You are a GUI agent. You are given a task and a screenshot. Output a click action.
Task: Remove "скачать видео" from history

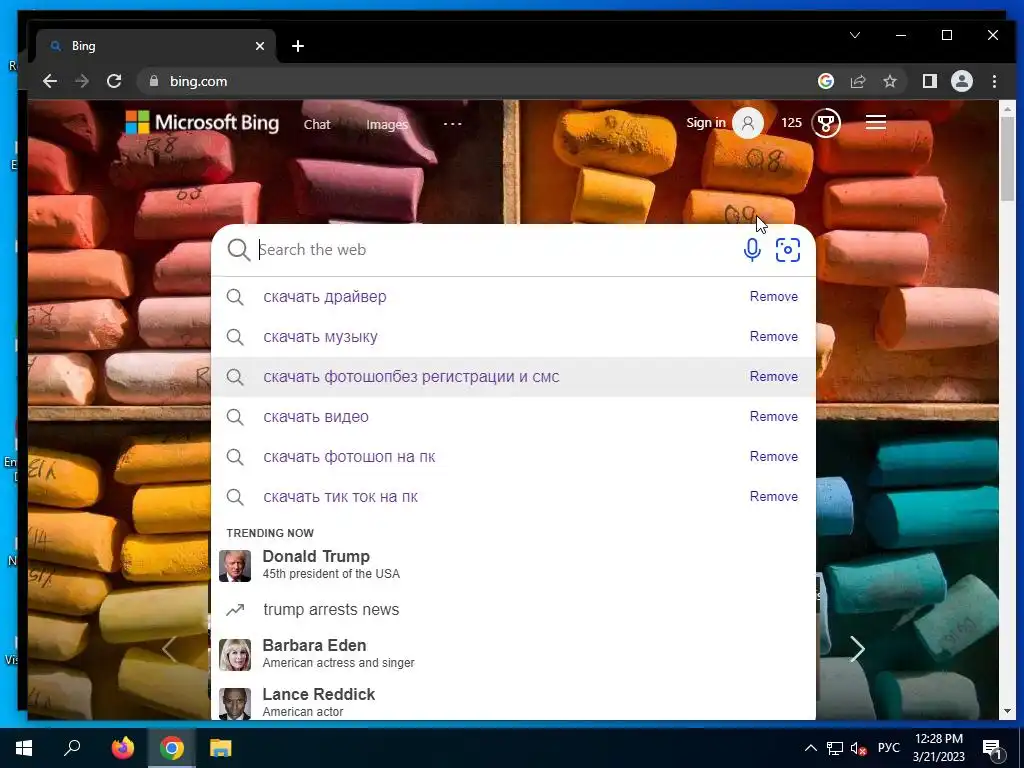click(773, 416)
